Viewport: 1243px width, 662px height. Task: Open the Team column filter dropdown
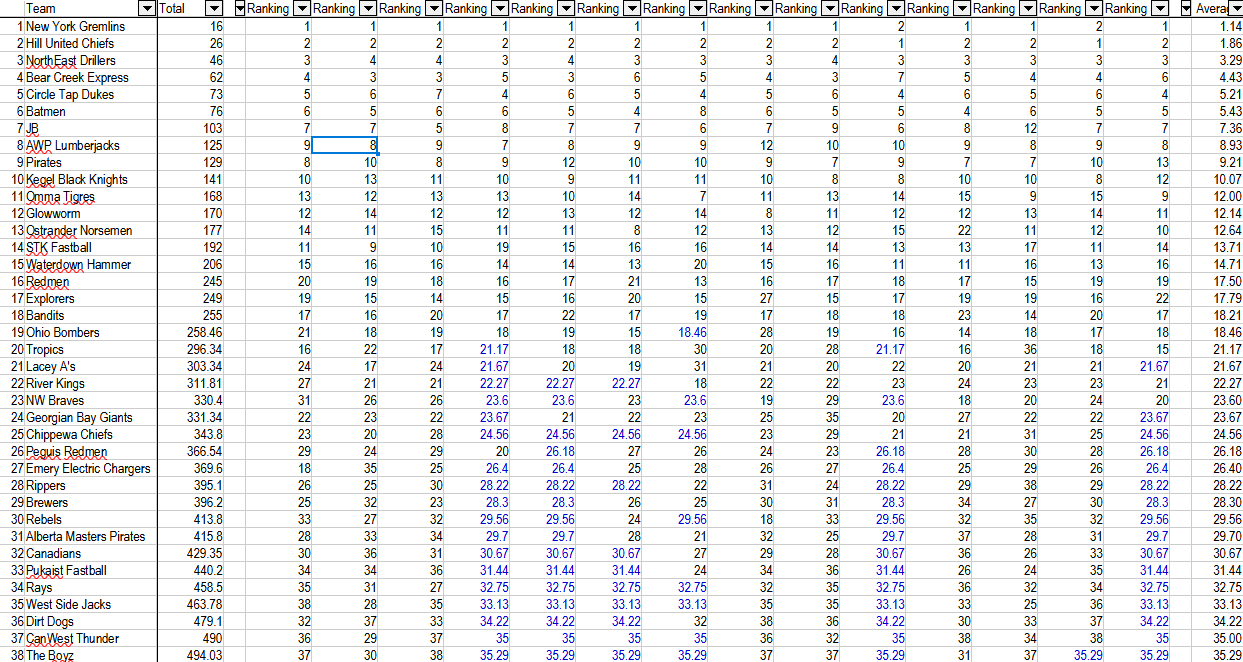click(147, 9)
